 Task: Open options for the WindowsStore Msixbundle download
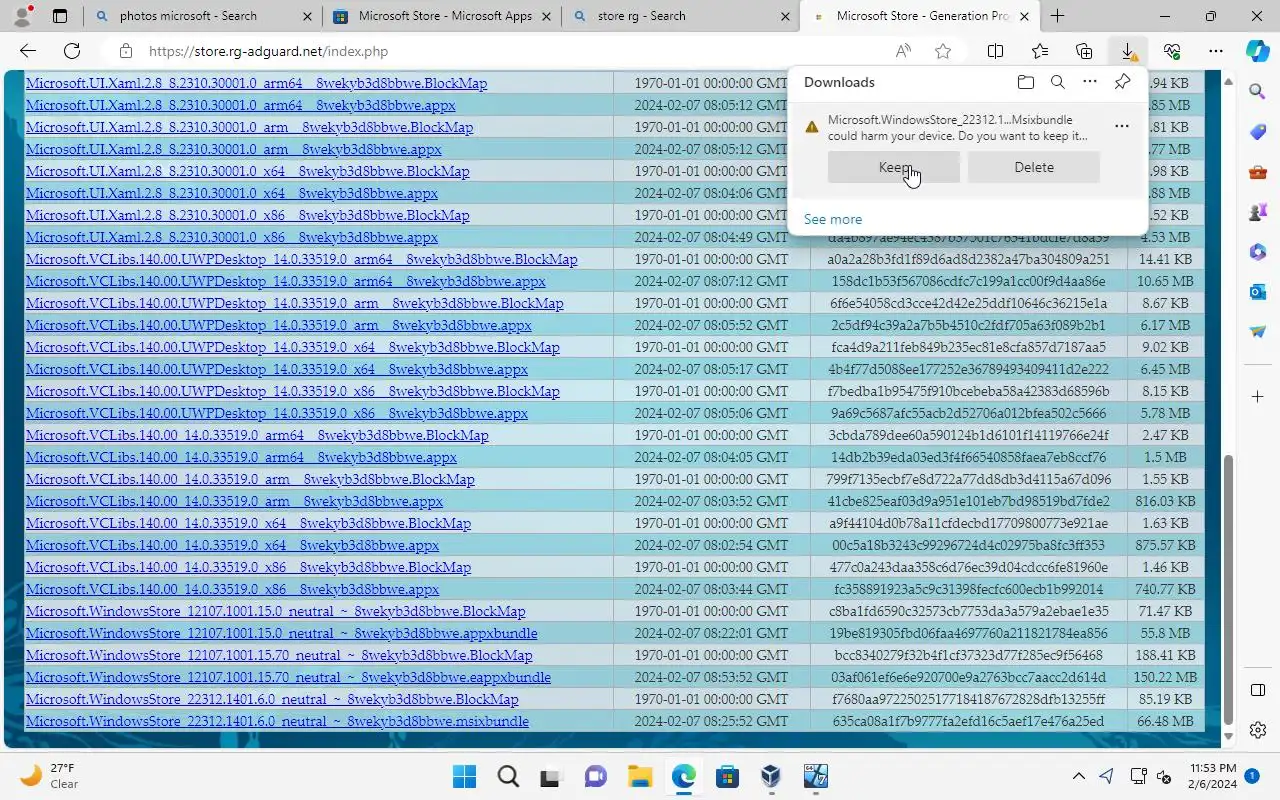(x=1122, y=126)
